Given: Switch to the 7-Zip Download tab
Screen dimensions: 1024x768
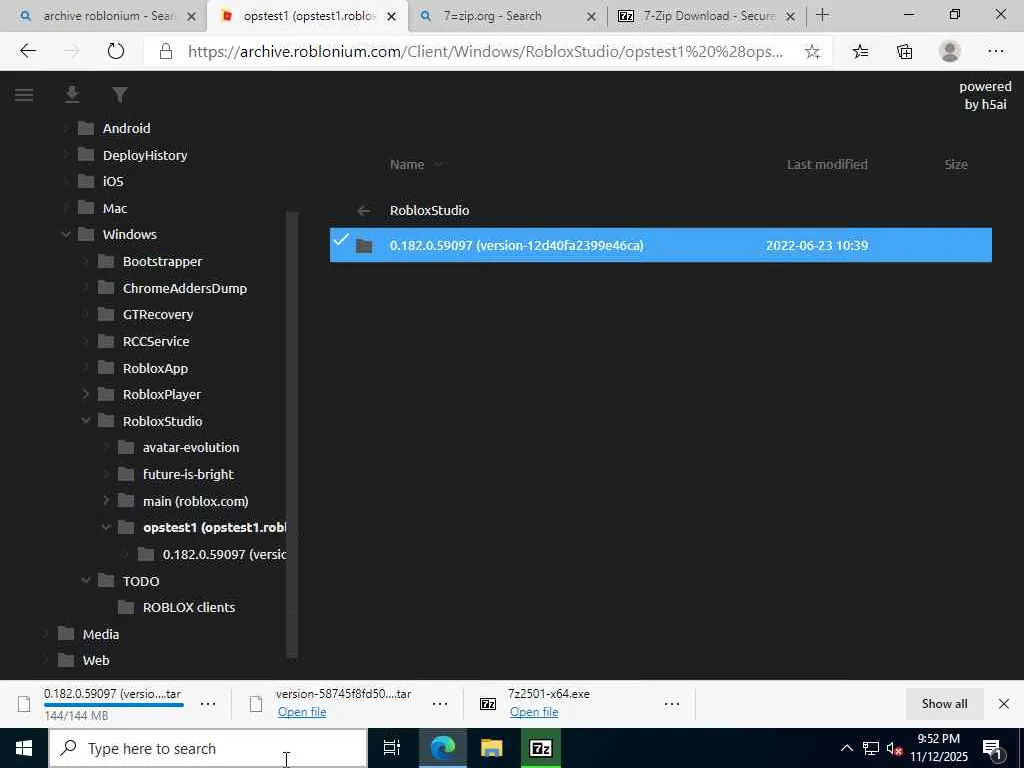Looking at the screenshot, I should (x=706, y=16).
